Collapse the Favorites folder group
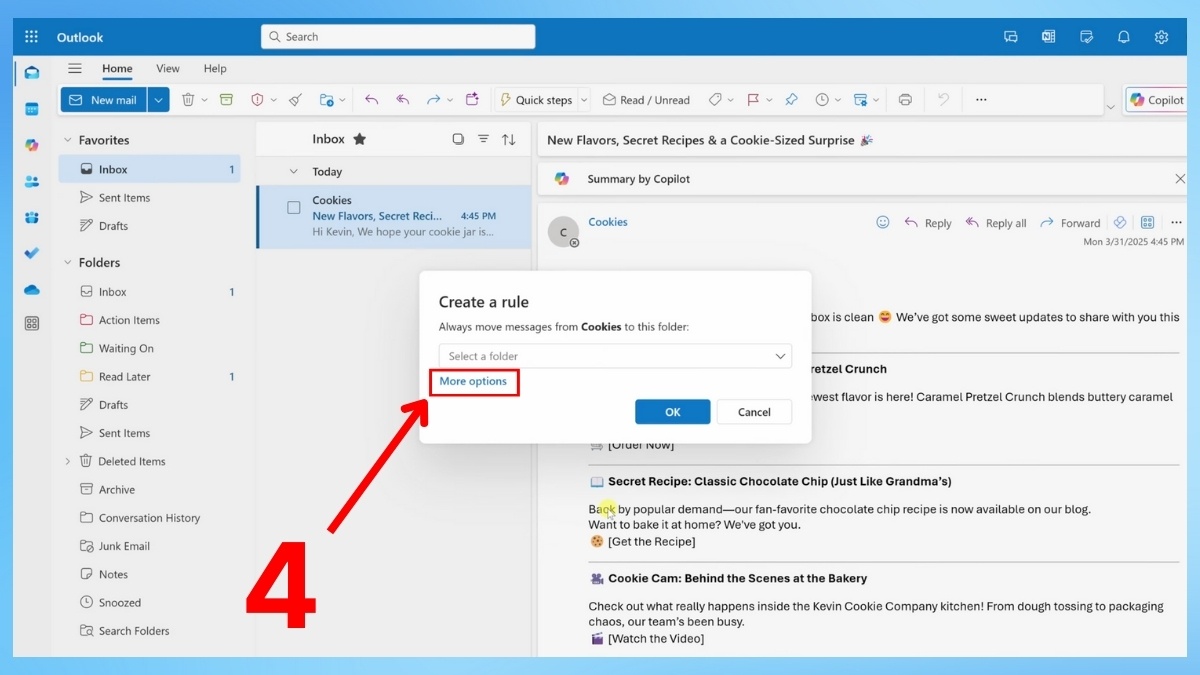Viewport: 1200px width, 675px height. click(68, 141)
